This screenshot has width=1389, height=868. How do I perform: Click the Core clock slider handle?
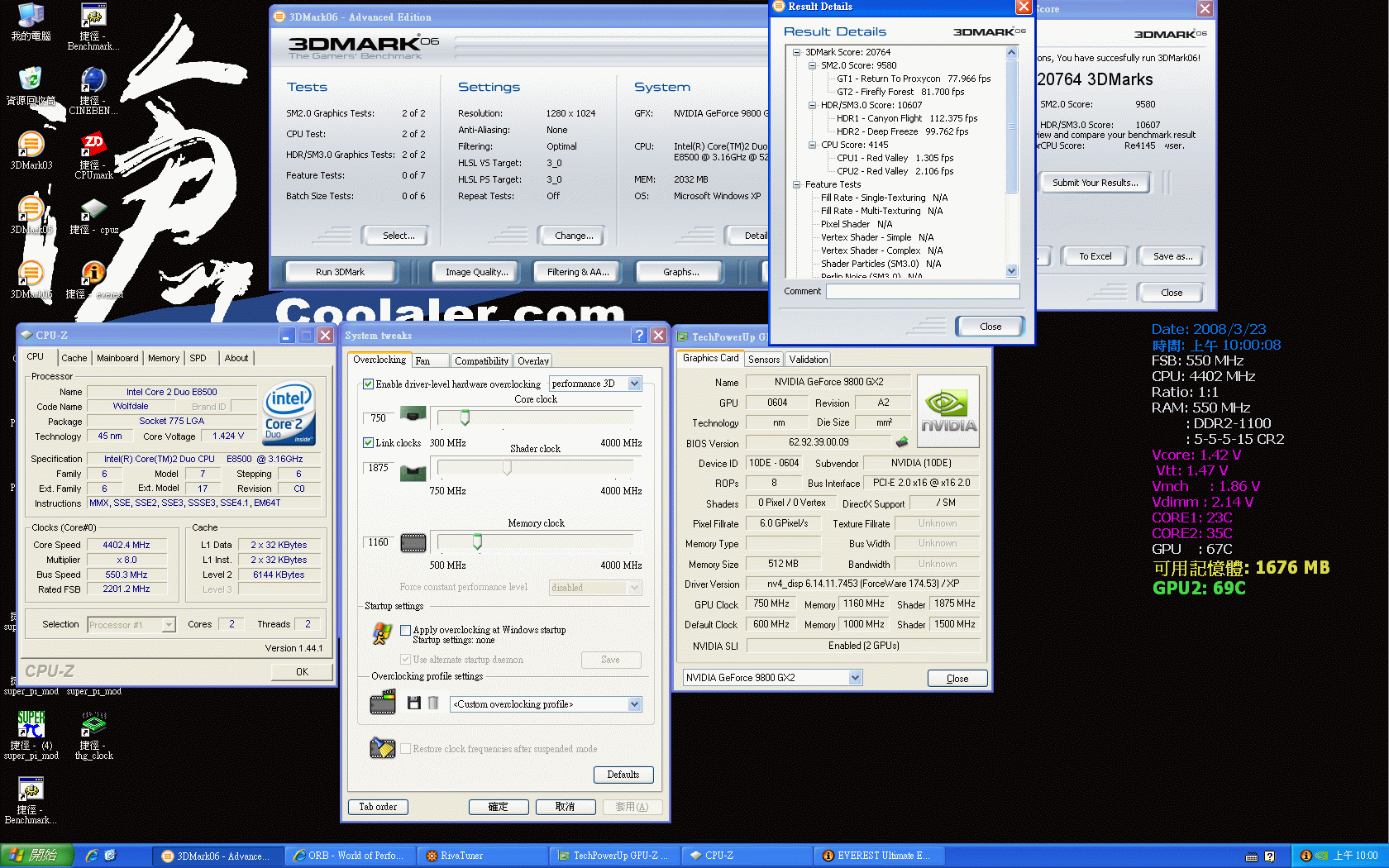click(465, 418)
